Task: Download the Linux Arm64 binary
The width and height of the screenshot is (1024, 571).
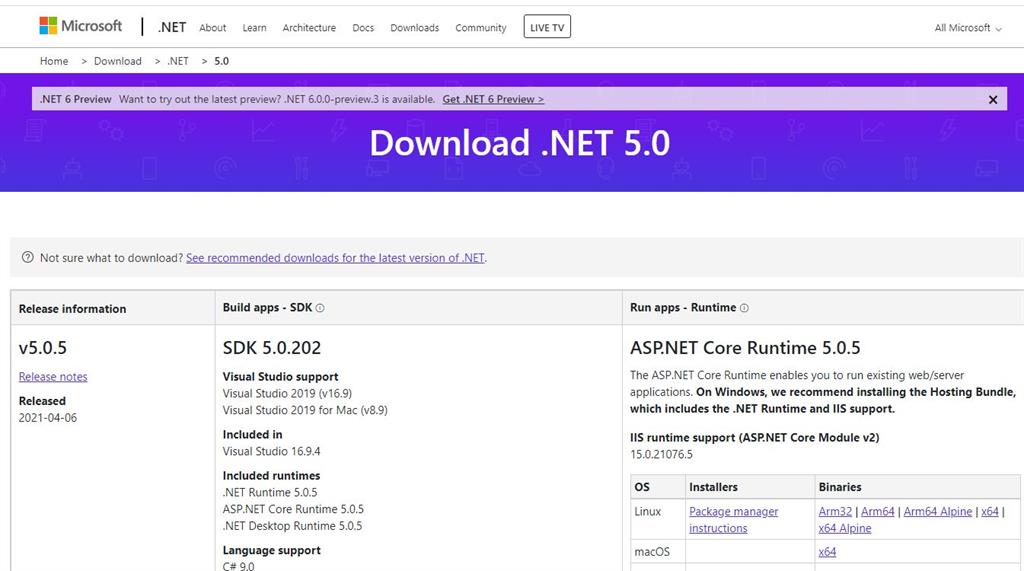Action: [878, 512]
